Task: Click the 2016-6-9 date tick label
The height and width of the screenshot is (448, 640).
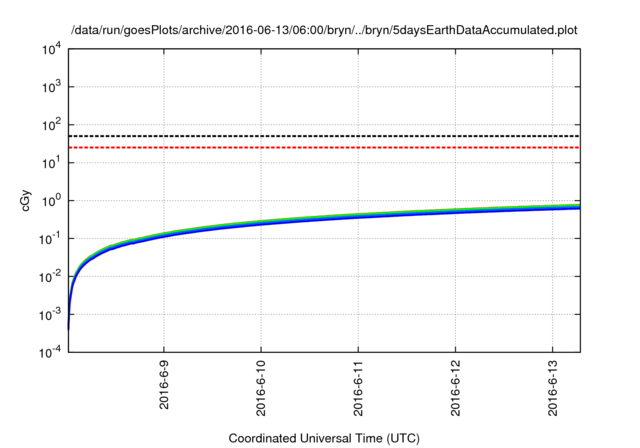Action: click(164, 385)
